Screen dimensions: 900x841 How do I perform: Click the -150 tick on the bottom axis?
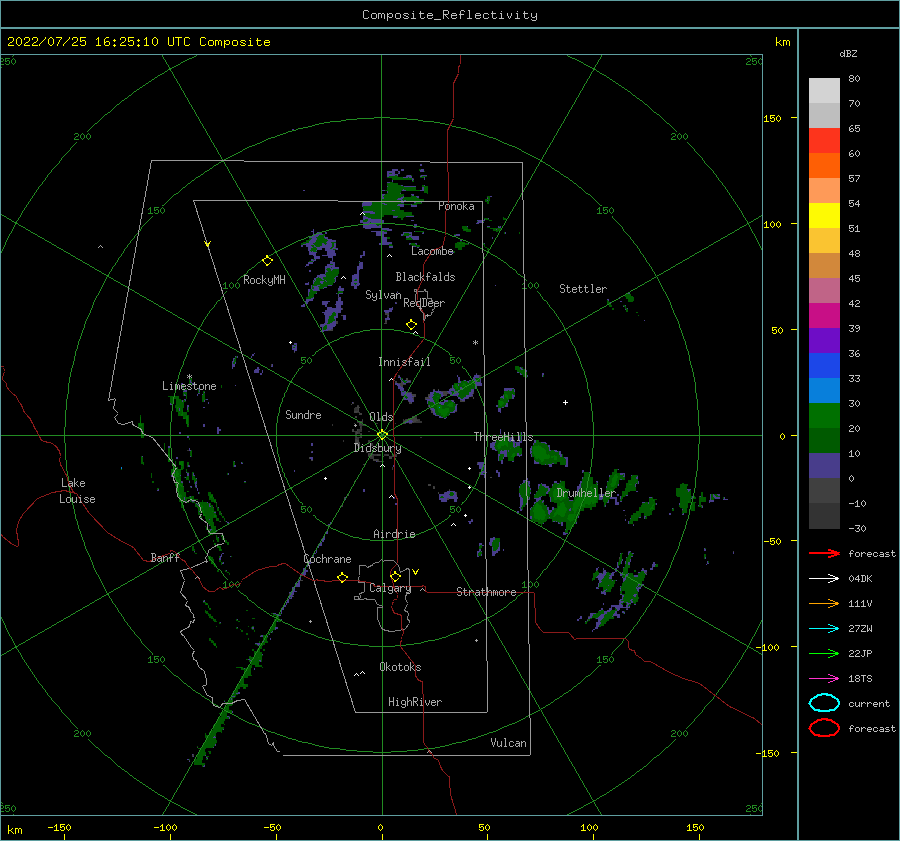point(59,827)
